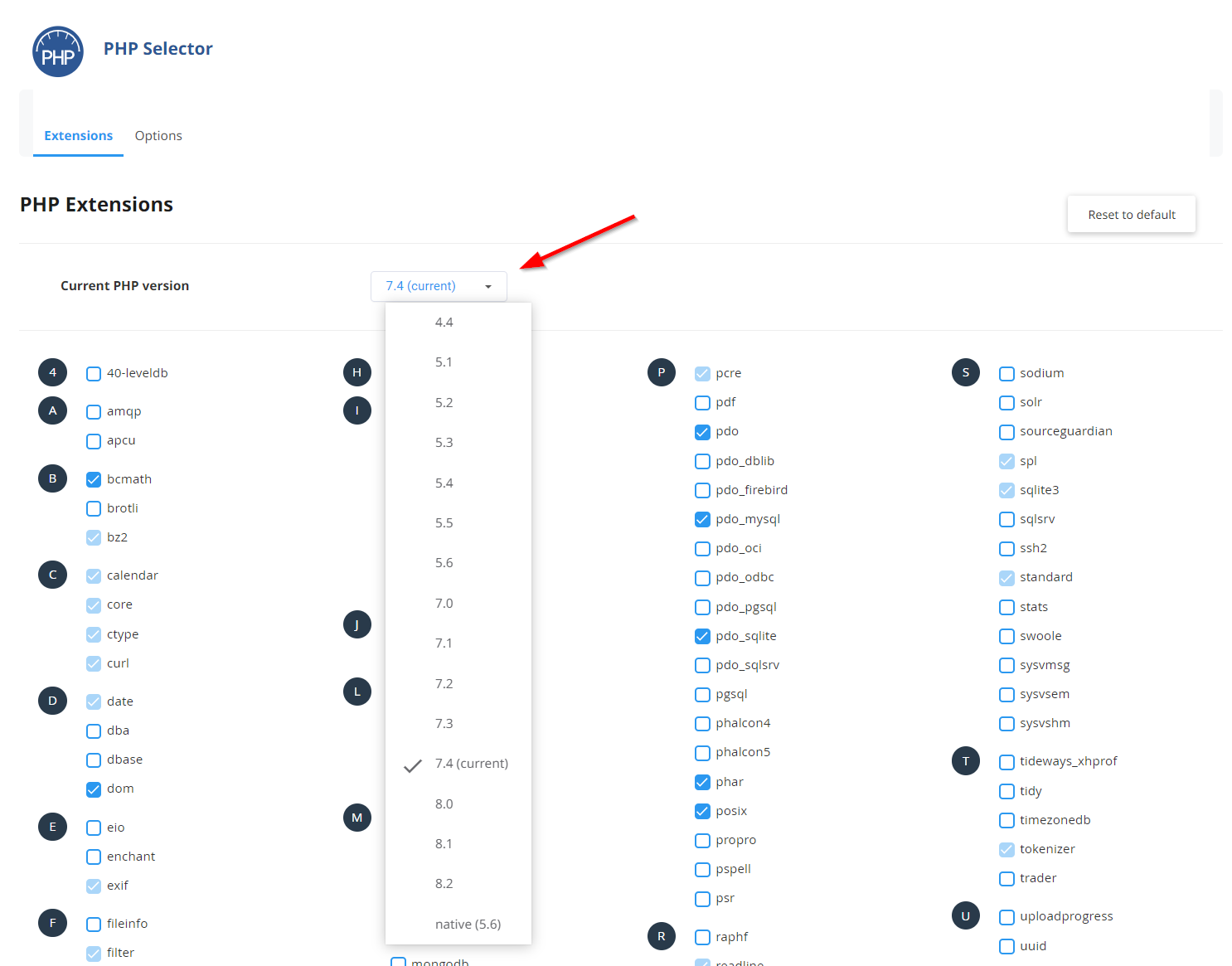The height and width of the screenshot is (966, 1232).
Task: Switch to PHP version 8.2
Action: pyautogui.click(x=458, y=884)
